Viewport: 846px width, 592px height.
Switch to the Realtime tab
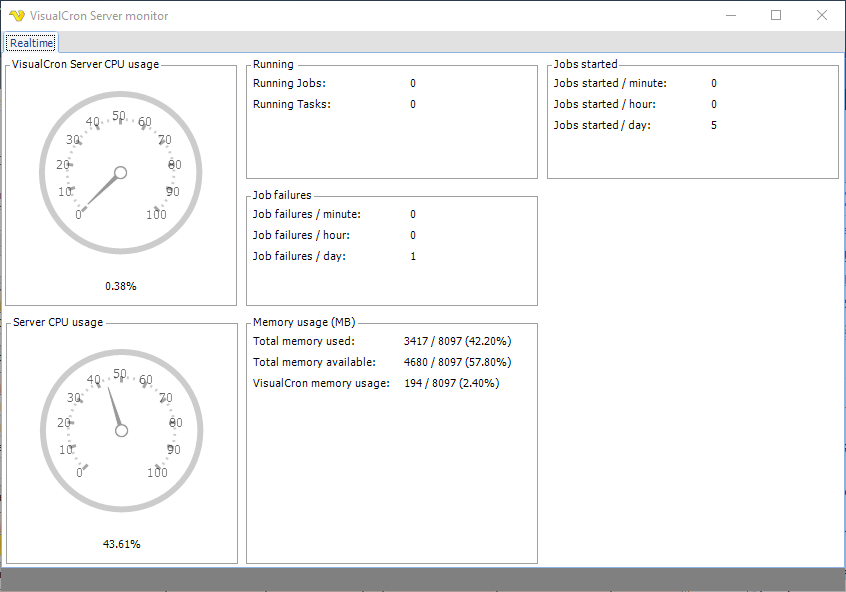click(x=31, y=42)
